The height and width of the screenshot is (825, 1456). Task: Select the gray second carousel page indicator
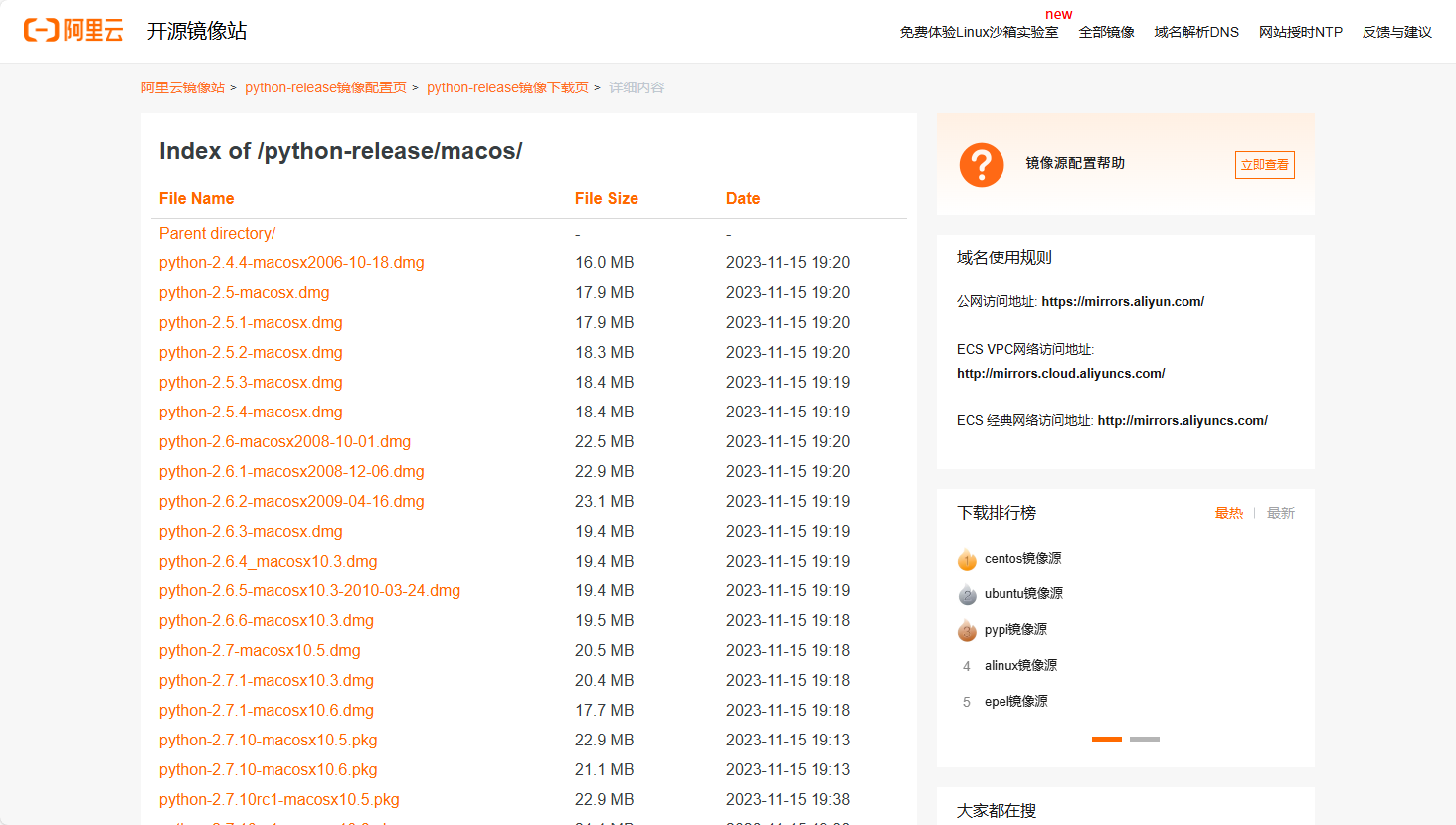(1145, 739)
